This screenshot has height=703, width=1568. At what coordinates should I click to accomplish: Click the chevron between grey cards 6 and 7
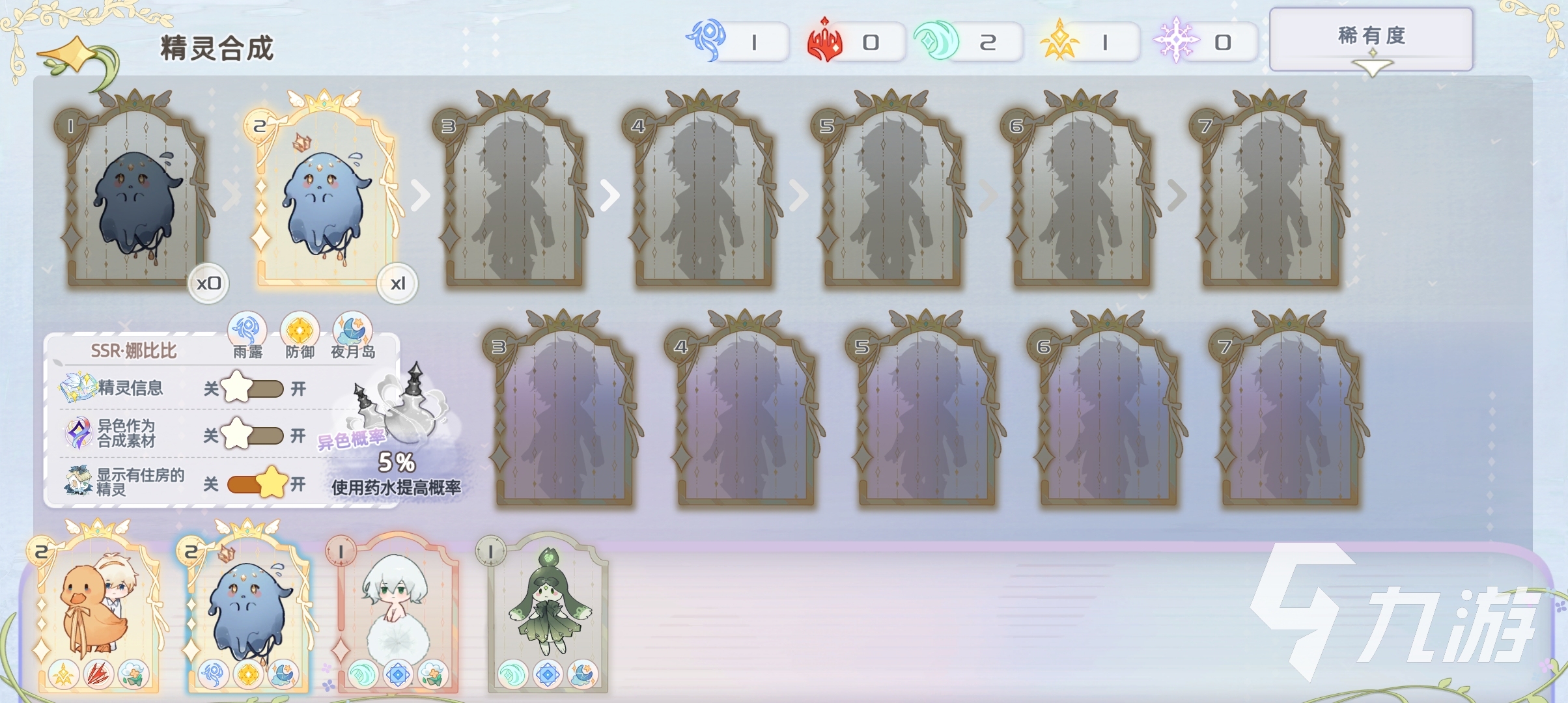tap(1176, 195)
